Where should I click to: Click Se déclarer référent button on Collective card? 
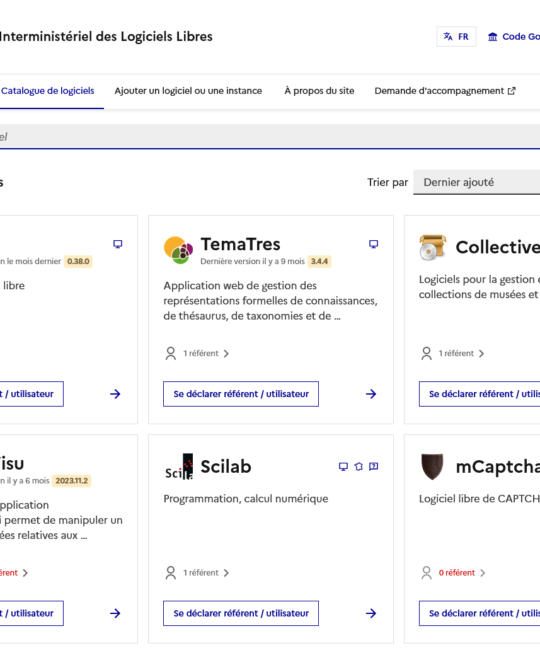[480, 394]
